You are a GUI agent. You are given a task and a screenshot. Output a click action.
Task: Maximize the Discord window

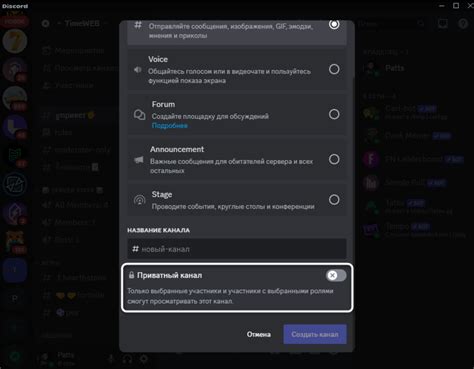coord(456,6)
